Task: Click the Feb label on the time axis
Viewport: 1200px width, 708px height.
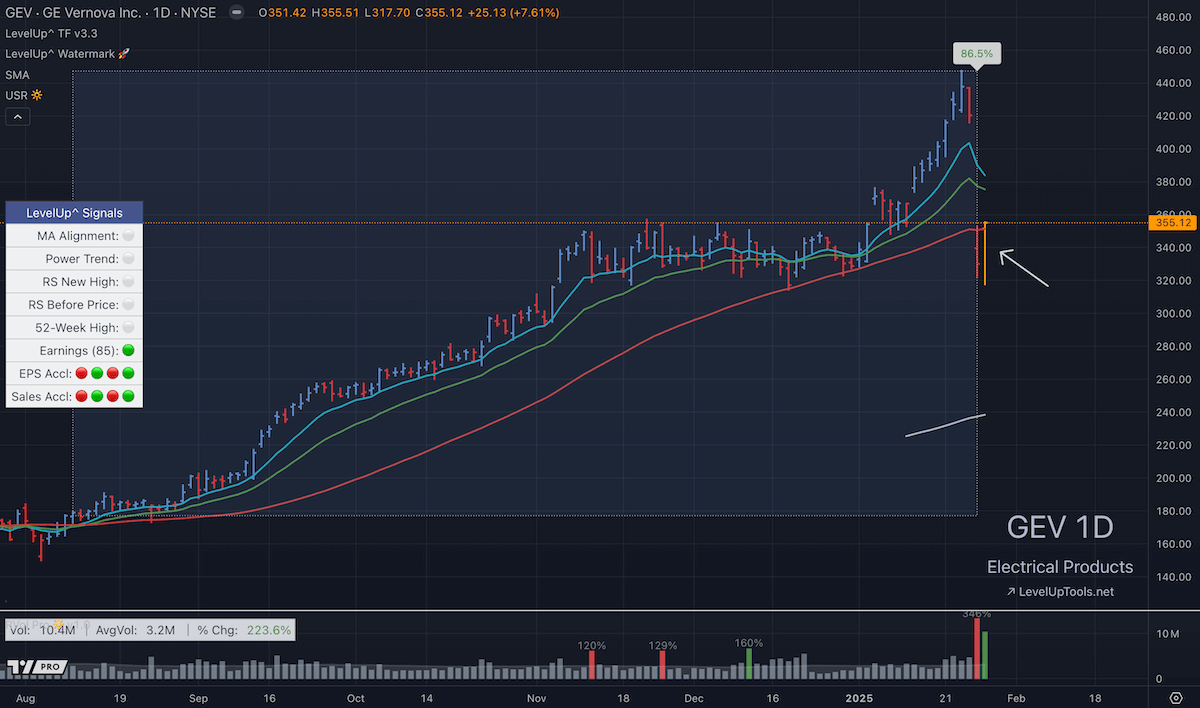Action: pyautogui.click(x=1016, y=698)
